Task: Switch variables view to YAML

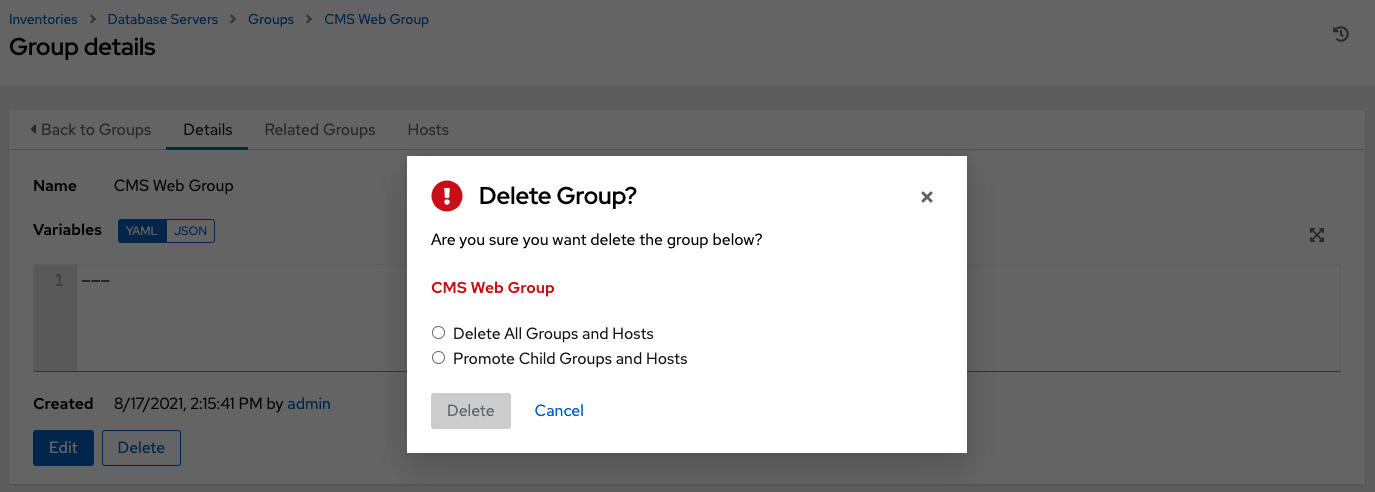Action: 142,231
